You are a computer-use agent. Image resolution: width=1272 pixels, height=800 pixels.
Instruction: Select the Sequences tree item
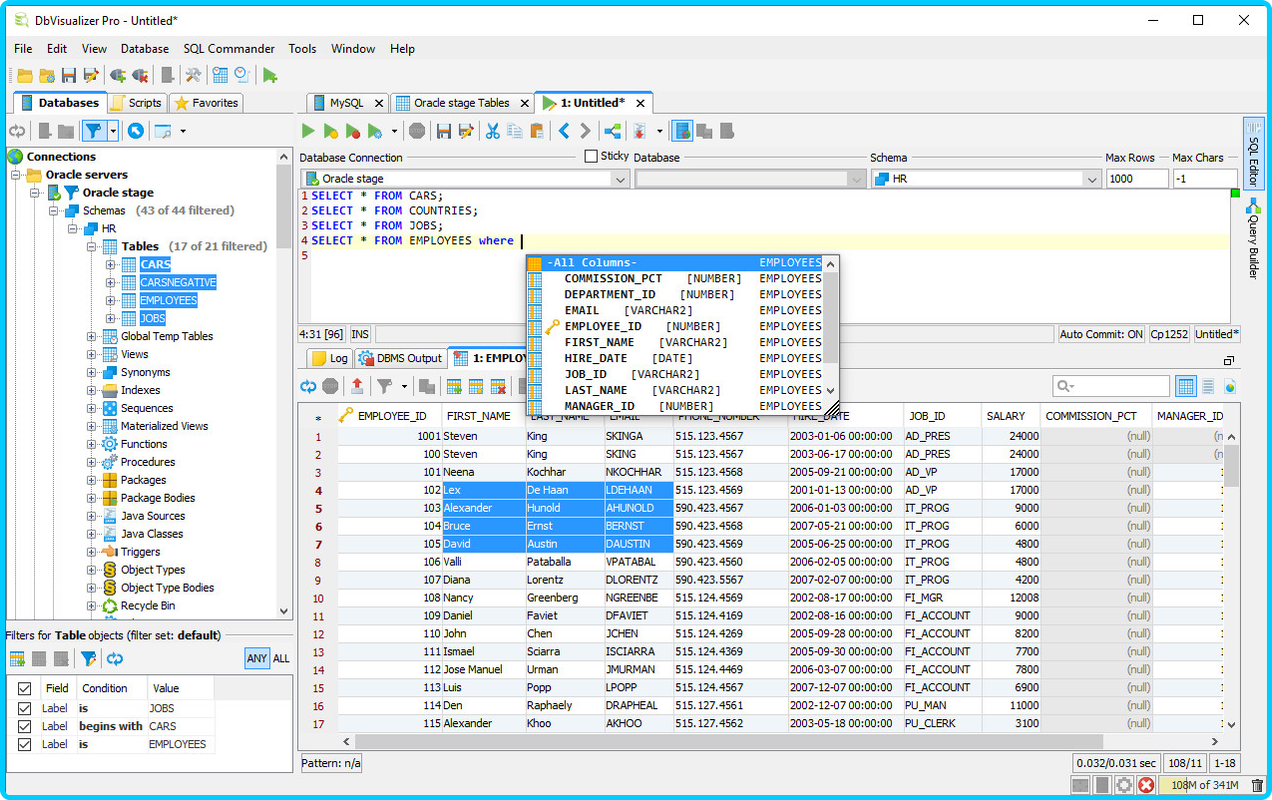pyautogui.click(x=146, y=408)
